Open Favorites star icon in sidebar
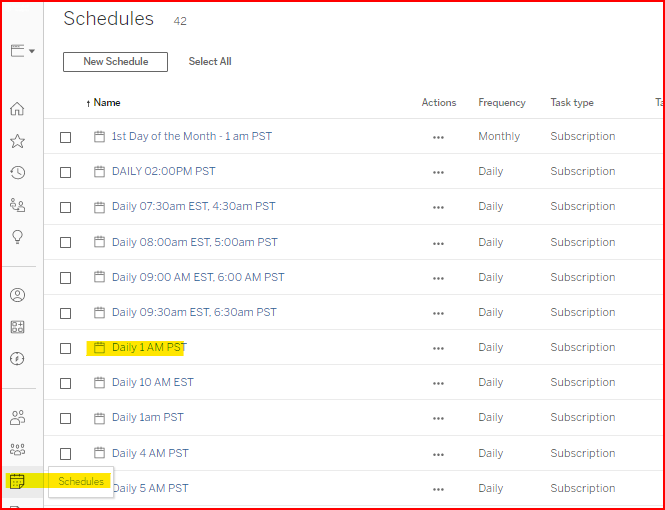The image size is (665, 510). (x=17, y=141)
